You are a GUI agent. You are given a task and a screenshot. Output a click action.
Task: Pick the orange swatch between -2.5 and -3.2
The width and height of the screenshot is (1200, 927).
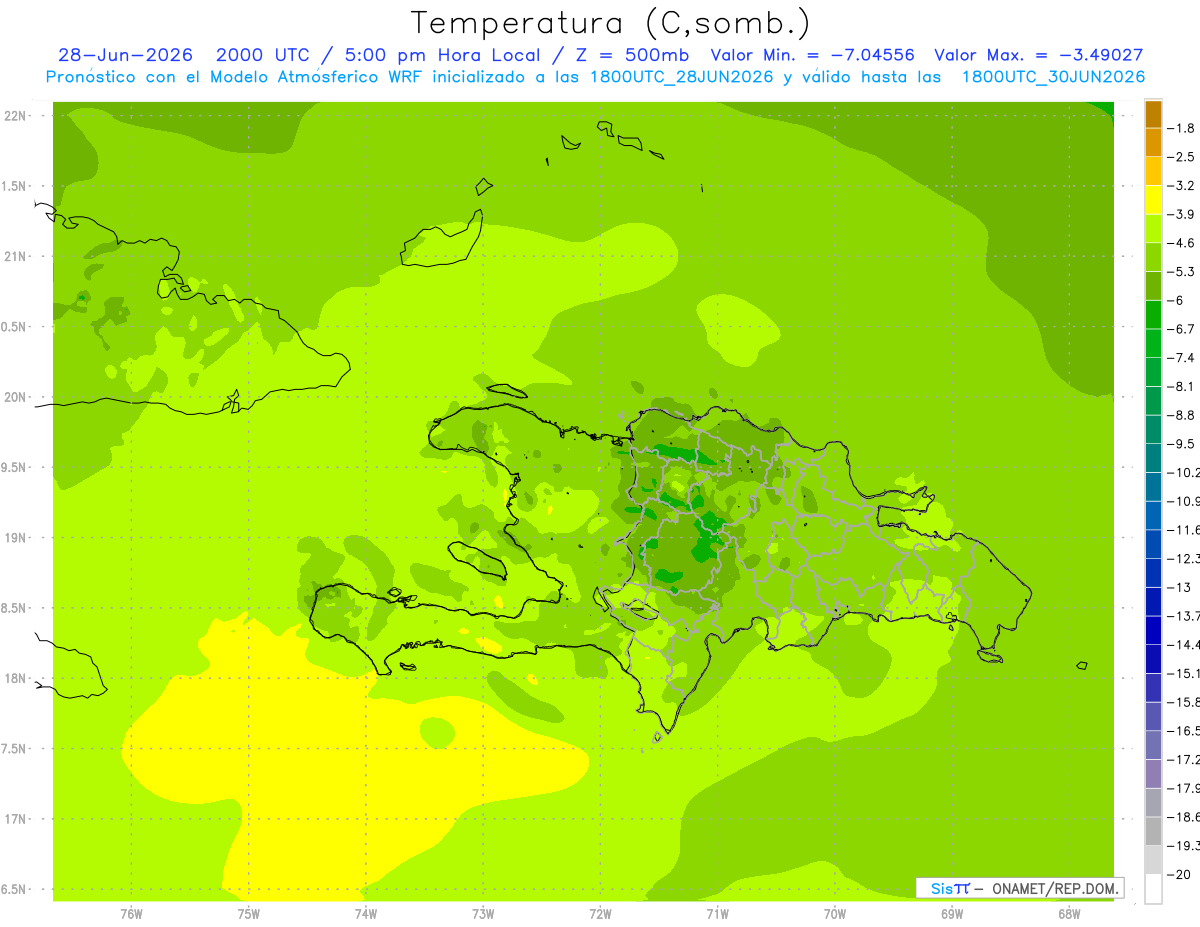coord(1153,171)
